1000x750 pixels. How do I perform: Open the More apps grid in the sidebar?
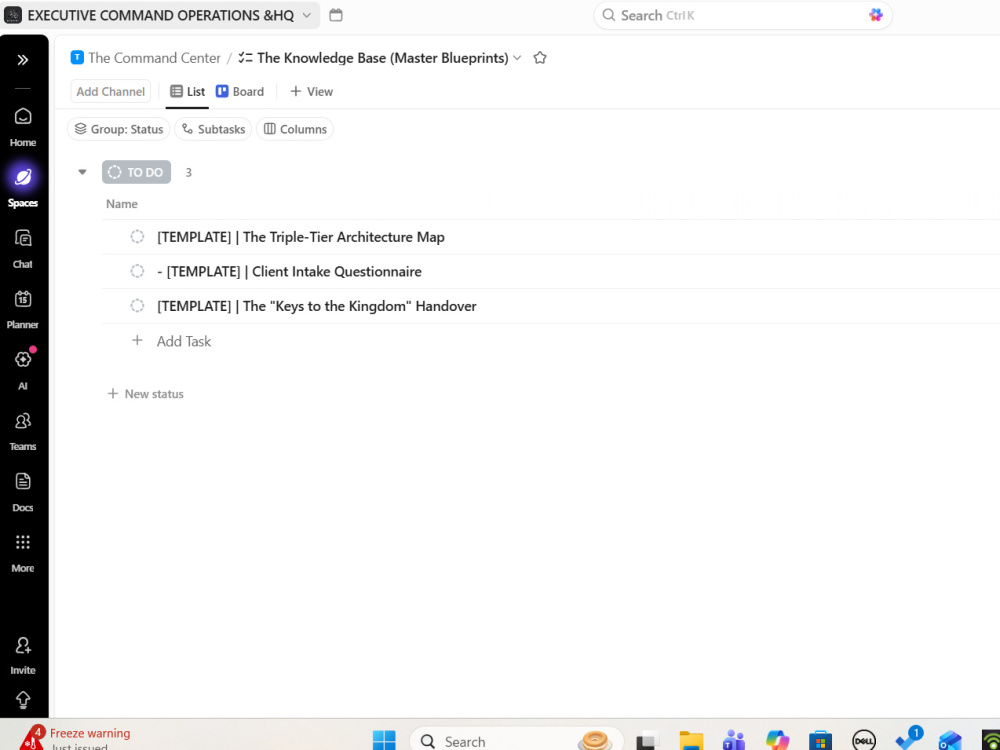(x=23, y=552)
